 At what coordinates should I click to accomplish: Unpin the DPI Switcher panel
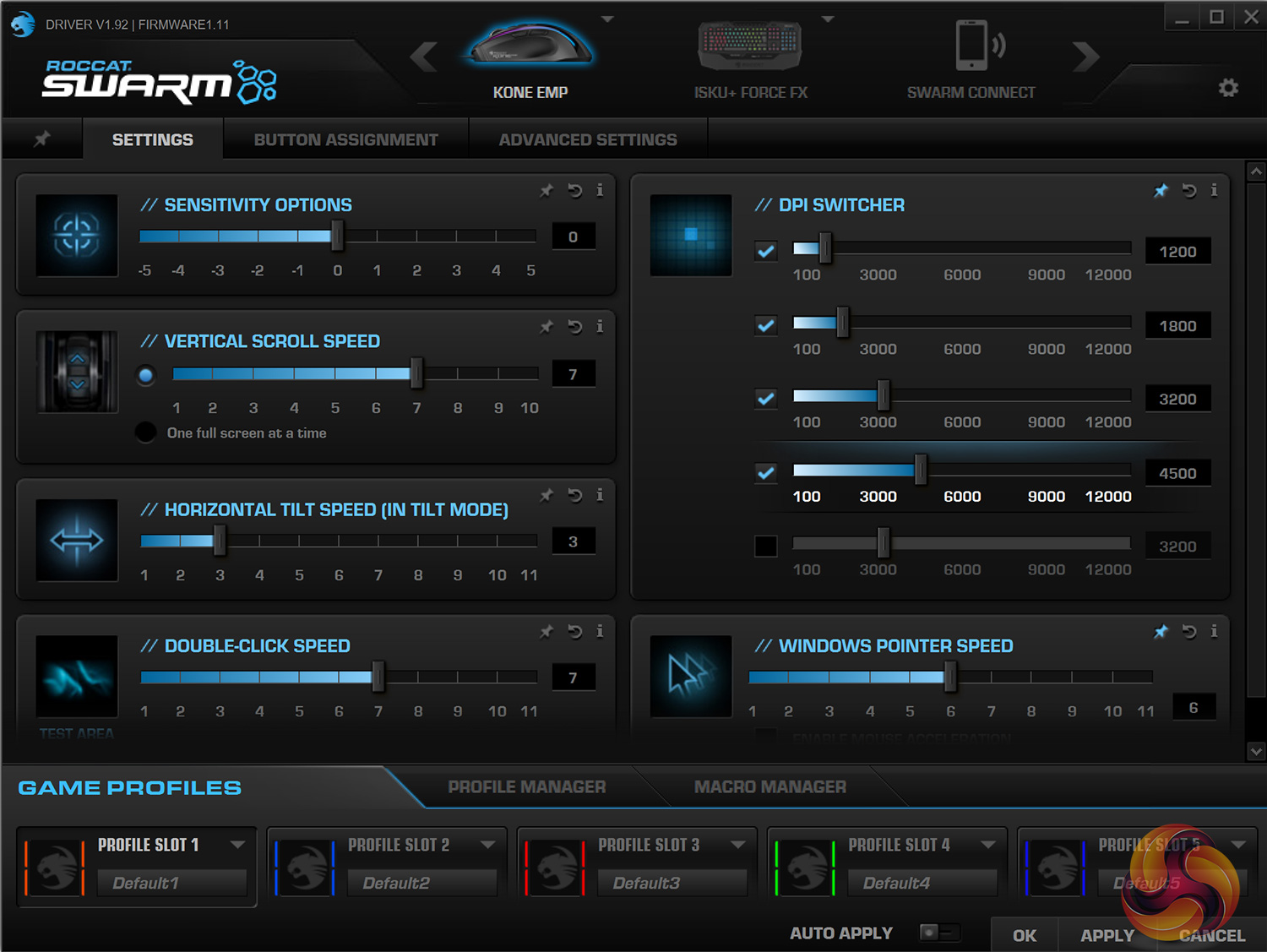(1161, 191)
